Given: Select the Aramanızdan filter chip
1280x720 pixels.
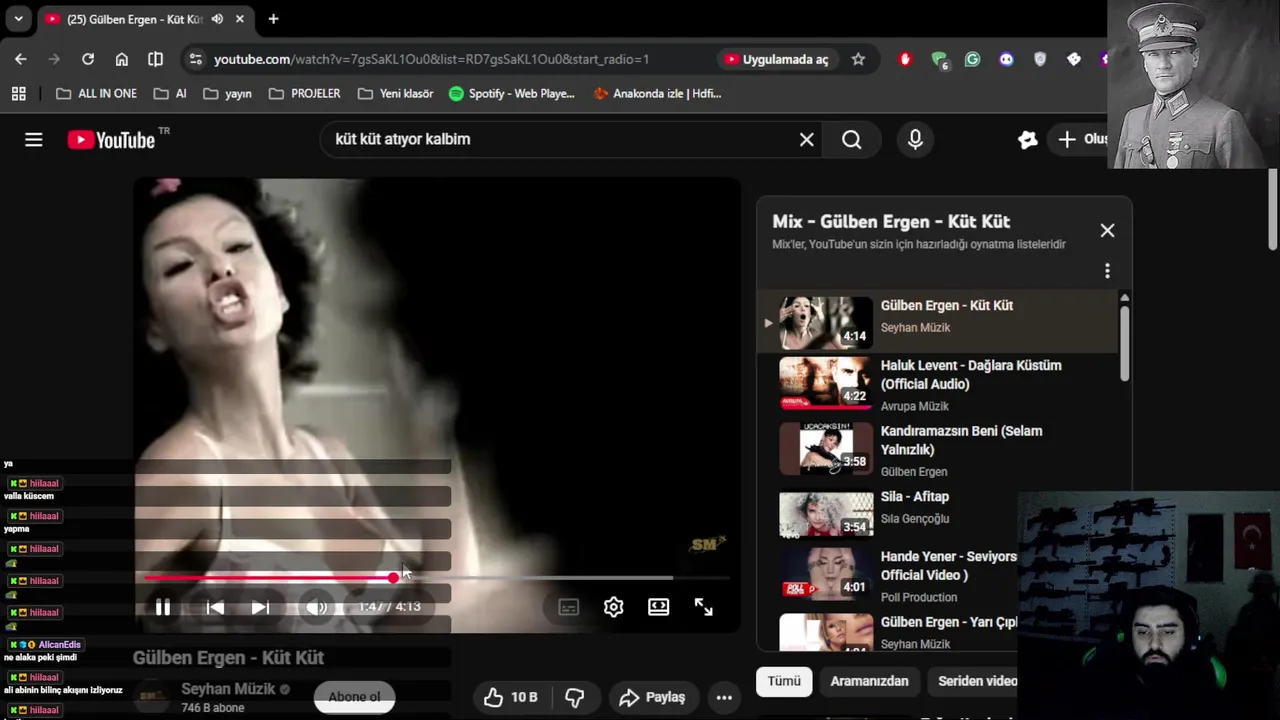Looking at the screenshot, I should (x=869, y=681).
